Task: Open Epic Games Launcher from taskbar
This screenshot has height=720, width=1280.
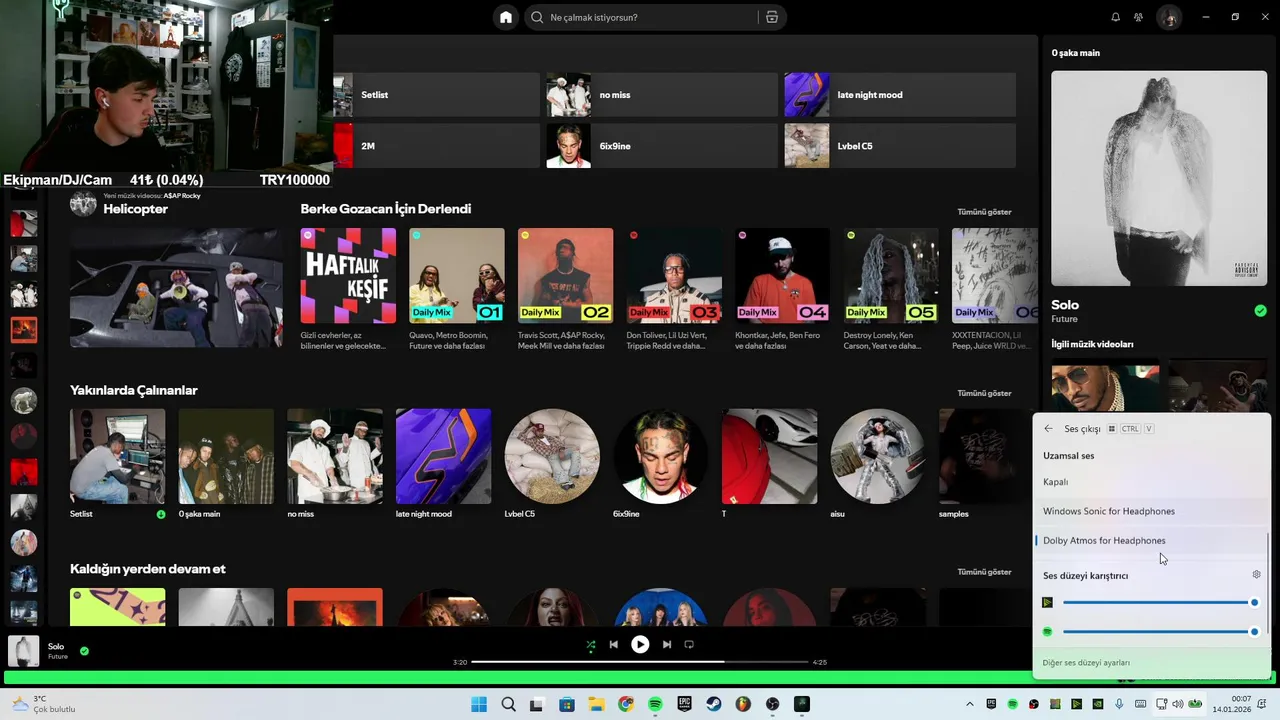Action: [x=685, y=704]
